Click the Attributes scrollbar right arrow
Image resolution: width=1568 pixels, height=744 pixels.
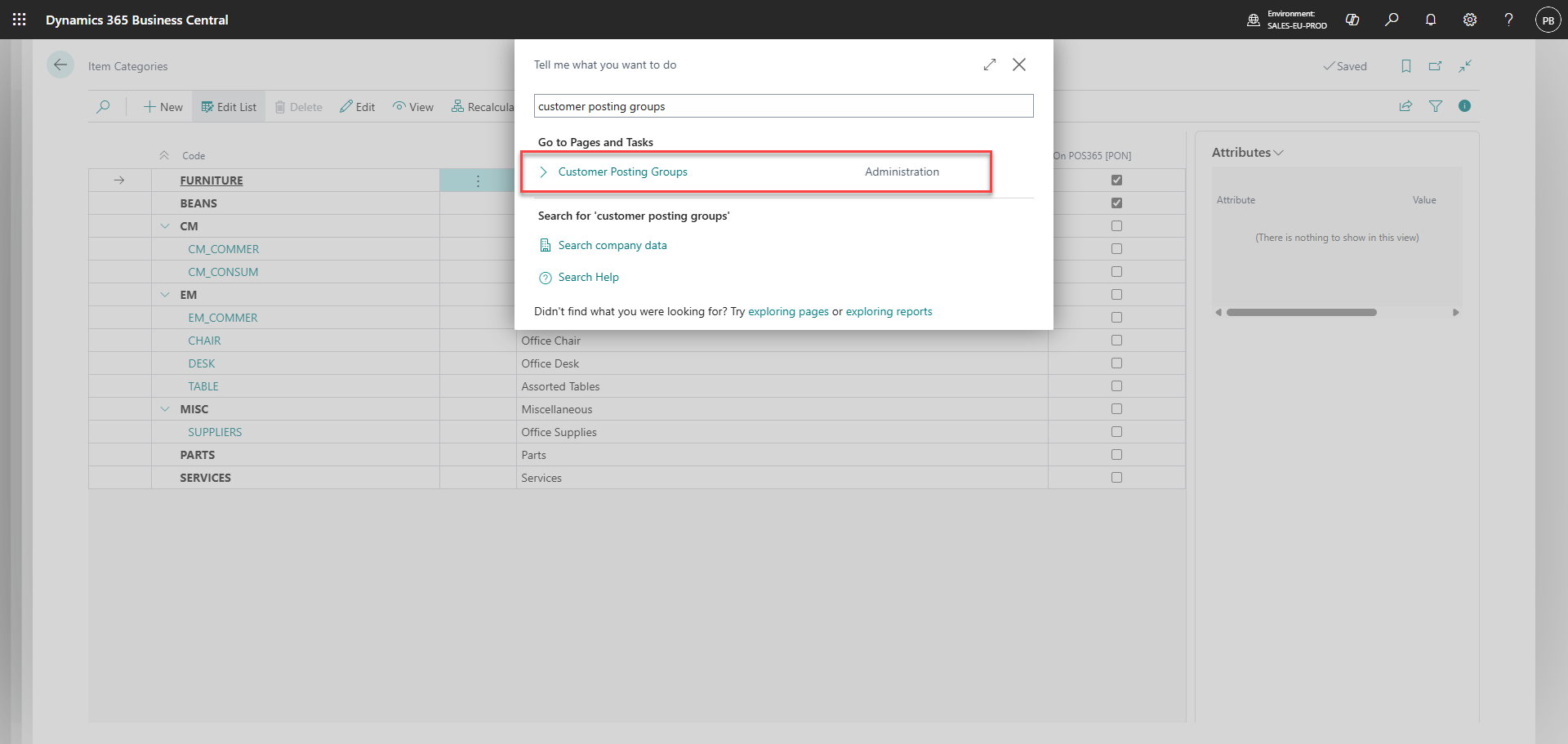[1455, 313]
